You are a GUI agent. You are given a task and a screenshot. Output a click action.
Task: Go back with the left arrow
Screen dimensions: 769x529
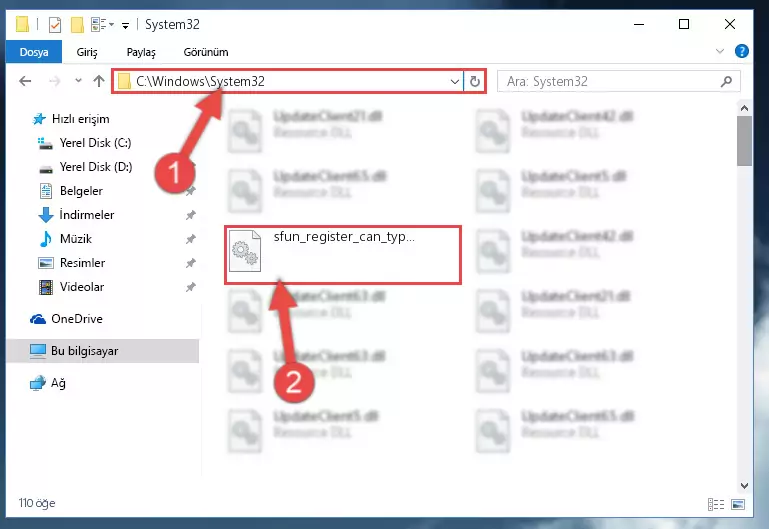point(25,81)
